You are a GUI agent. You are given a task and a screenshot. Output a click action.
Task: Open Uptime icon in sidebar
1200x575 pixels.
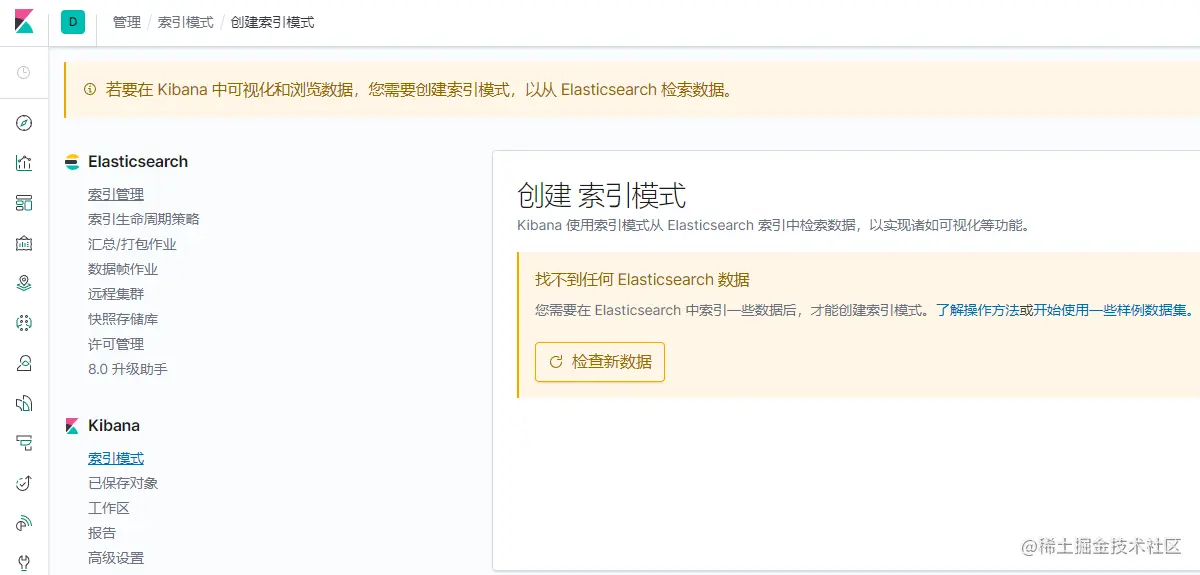(x=24, y=483)
